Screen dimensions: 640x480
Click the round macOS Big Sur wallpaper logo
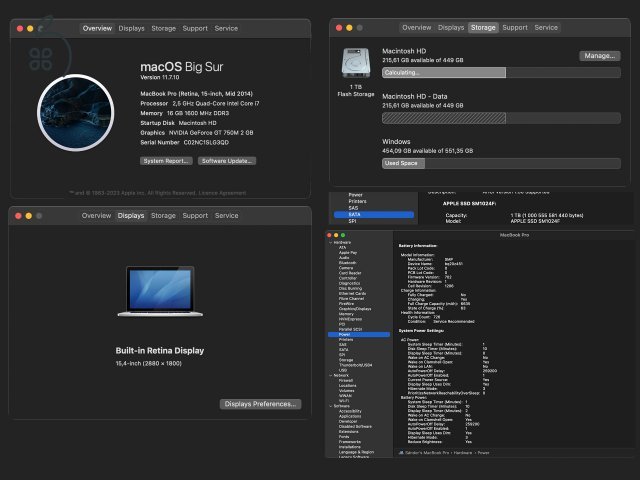click(76, 112)
